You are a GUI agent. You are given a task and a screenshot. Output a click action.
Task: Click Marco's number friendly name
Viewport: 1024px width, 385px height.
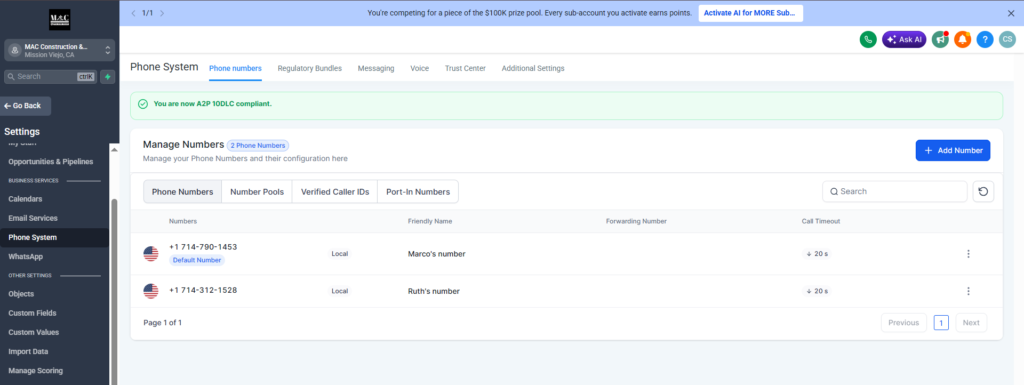coord(437,254)
